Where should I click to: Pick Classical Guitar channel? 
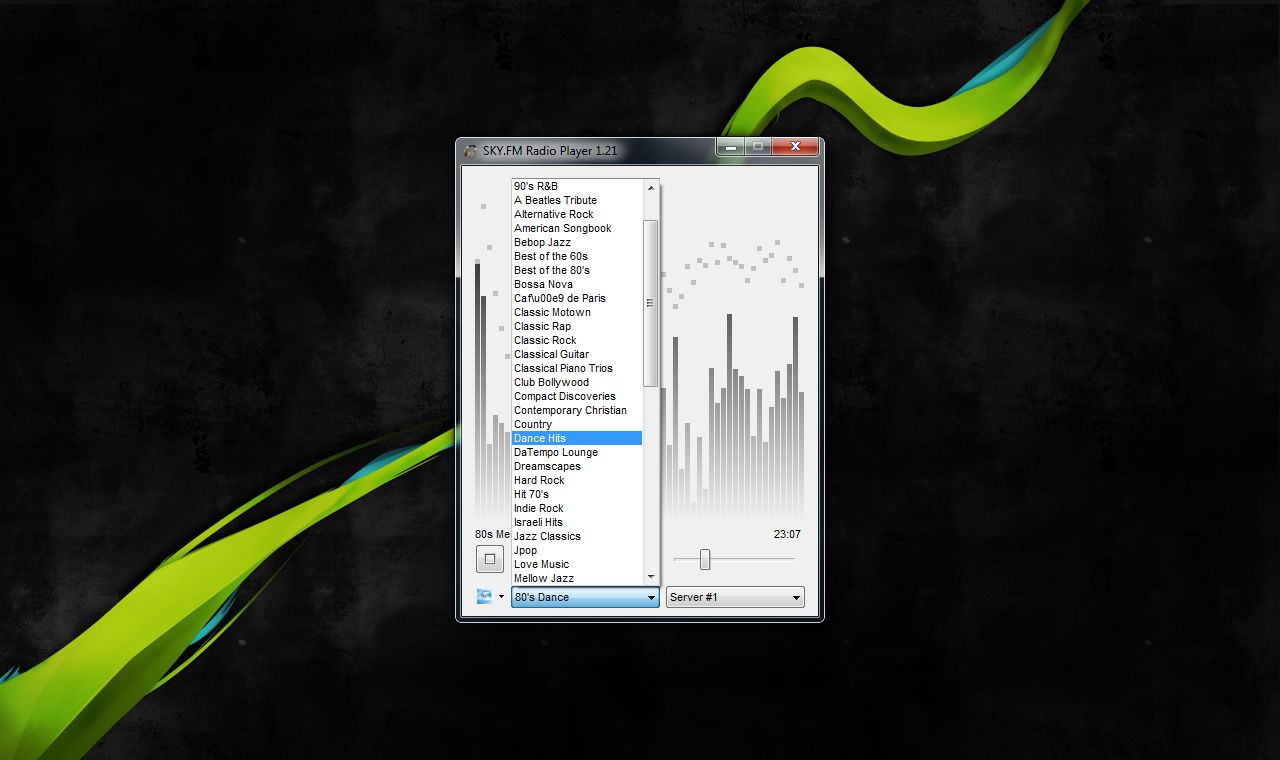point(576,354)
